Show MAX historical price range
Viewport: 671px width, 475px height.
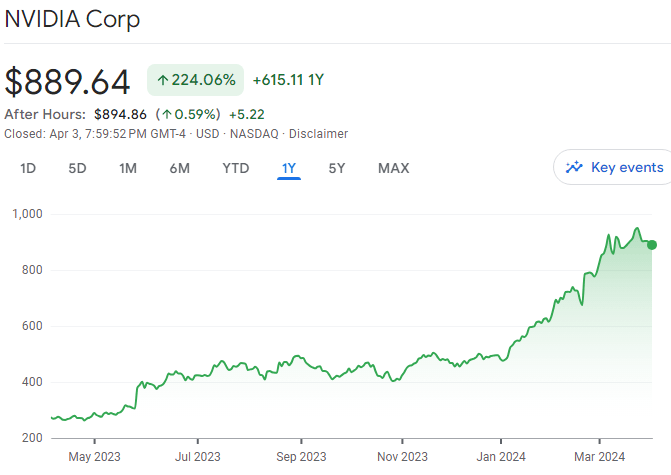coord(394,168)
